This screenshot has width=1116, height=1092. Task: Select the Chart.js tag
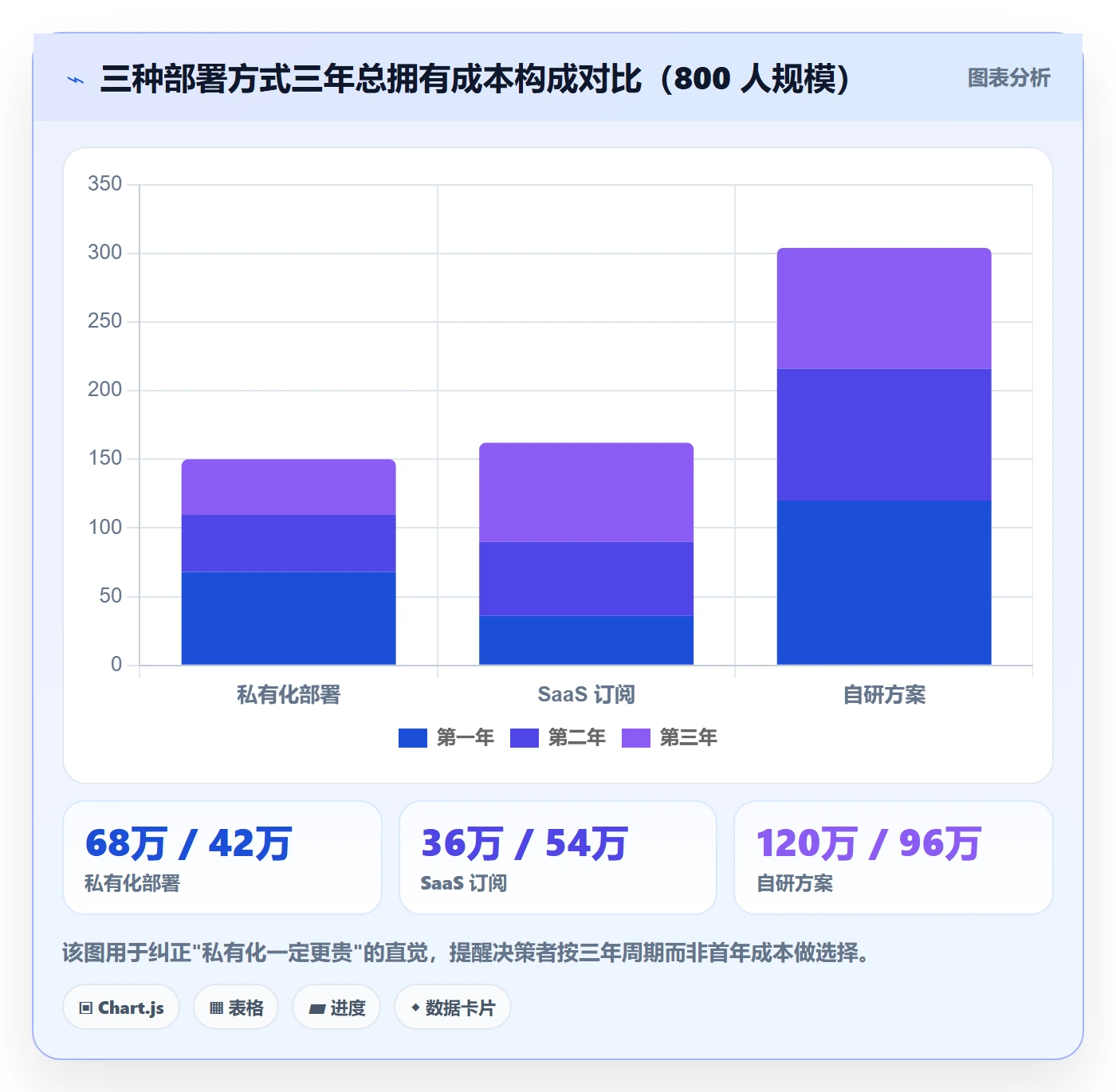point(121,1008)
